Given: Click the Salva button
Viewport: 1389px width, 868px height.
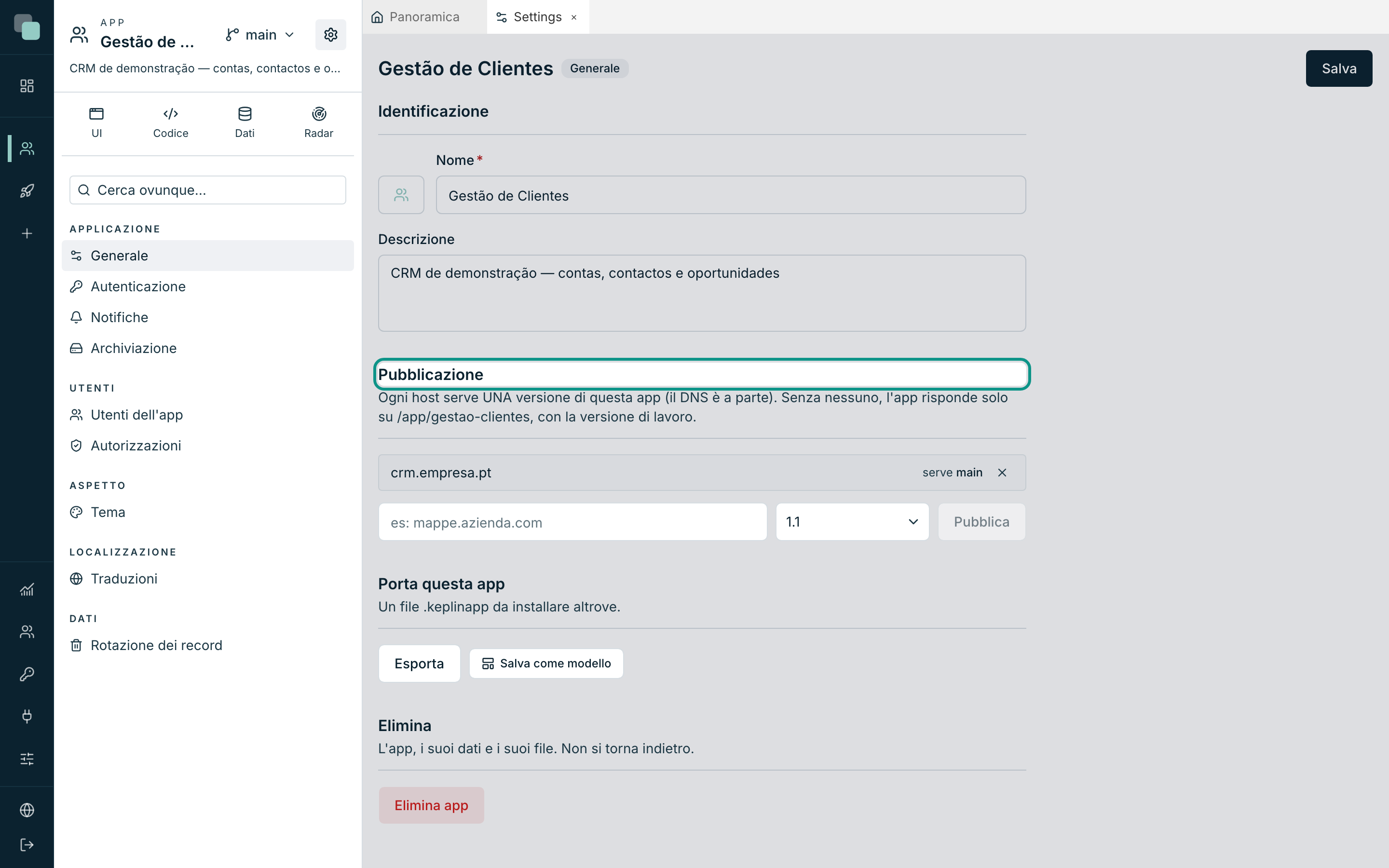Looking at the screenshot, I should pyautogui.click(x=1338, y=68).
